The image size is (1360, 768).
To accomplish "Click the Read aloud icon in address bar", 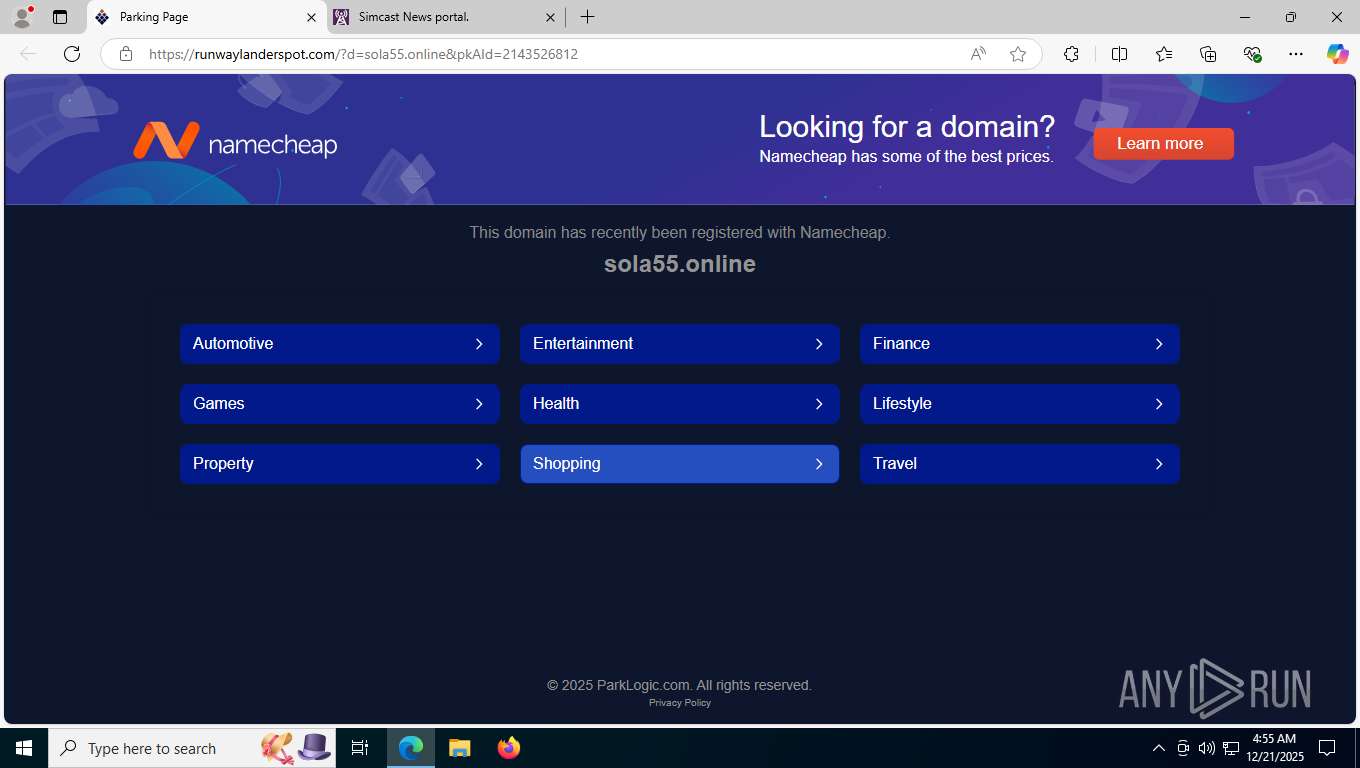I will pyautogui.click(x=978, y=54).
